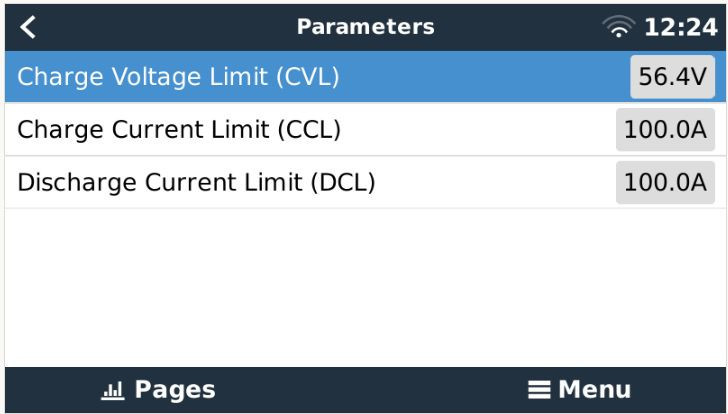Image resolution: width=728 pixels, height=414 pixels.
Task: Click the 12:24 clock in the header
Action: (690, 25)
